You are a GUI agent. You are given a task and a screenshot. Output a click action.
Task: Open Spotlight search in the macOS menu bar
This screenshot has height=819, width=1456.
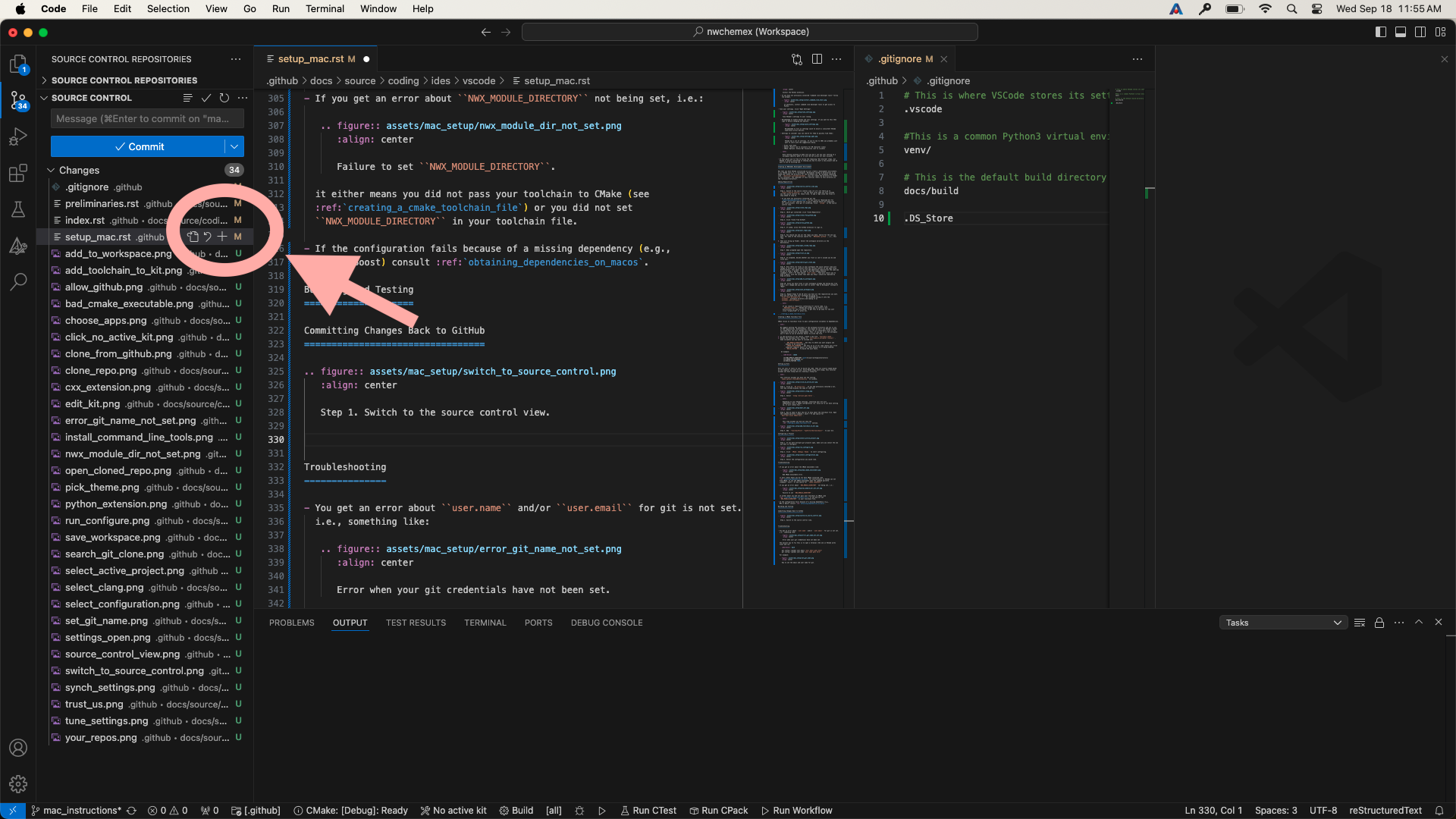[1291, 9]
